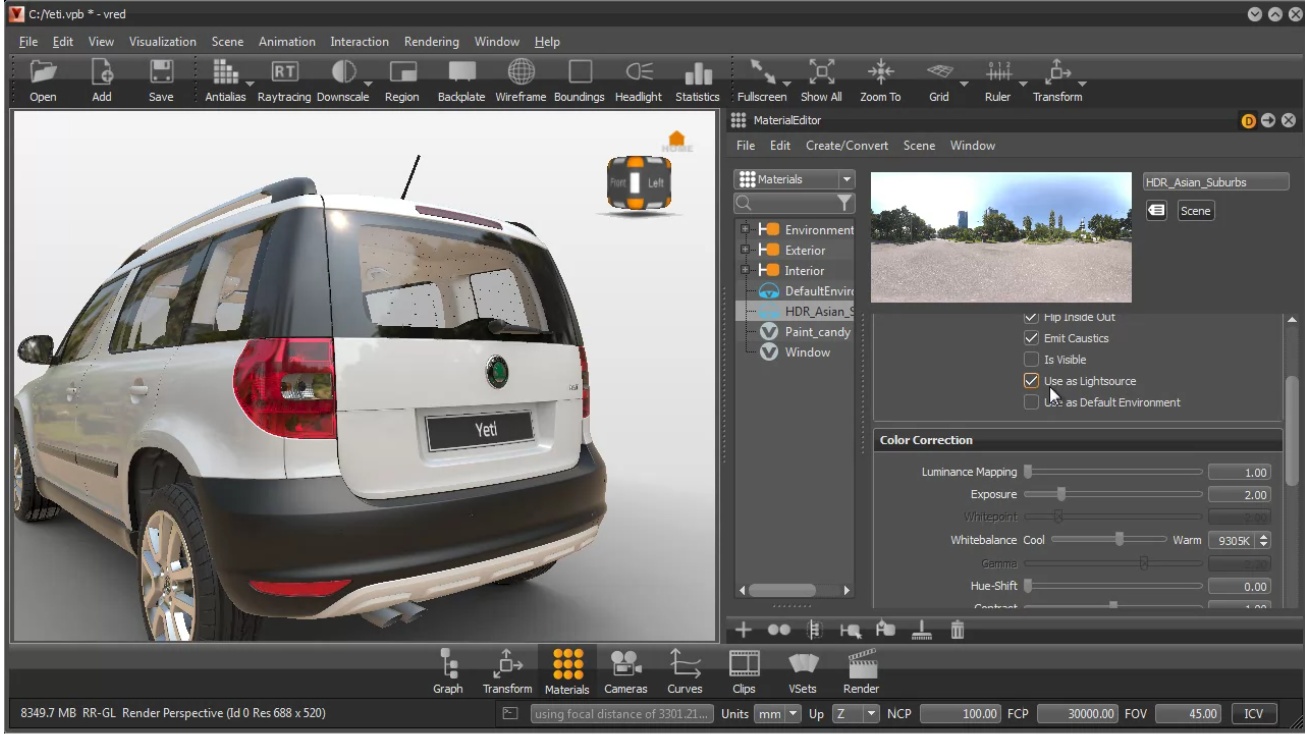Click the ICV button in status bar
The width and height of the screenshot is (1305, 735).
pyautogui.click(x=1253, y=714)
